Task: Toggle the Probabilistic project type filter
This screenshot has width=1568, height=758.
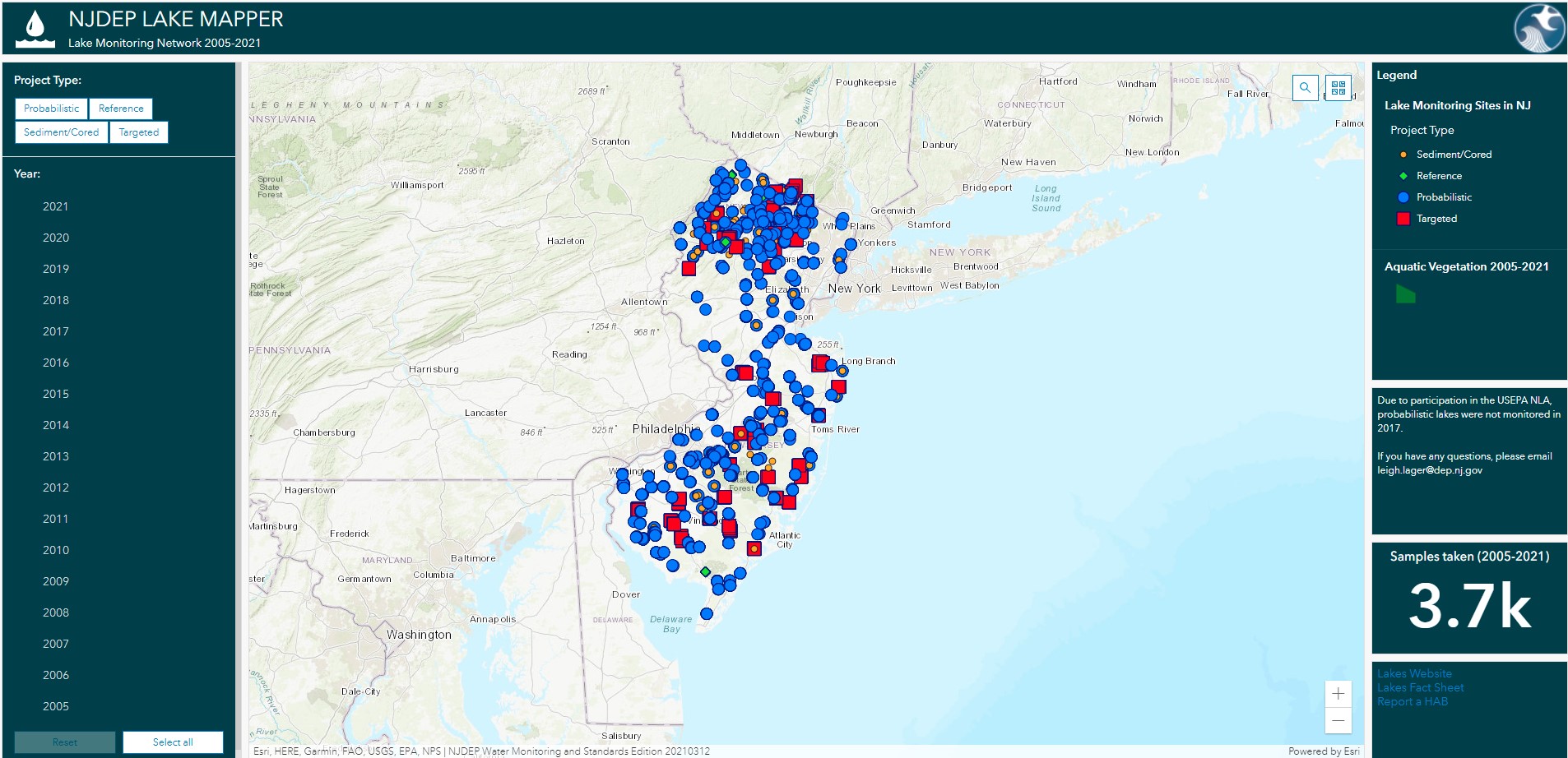Action: (x=51, y=109)
